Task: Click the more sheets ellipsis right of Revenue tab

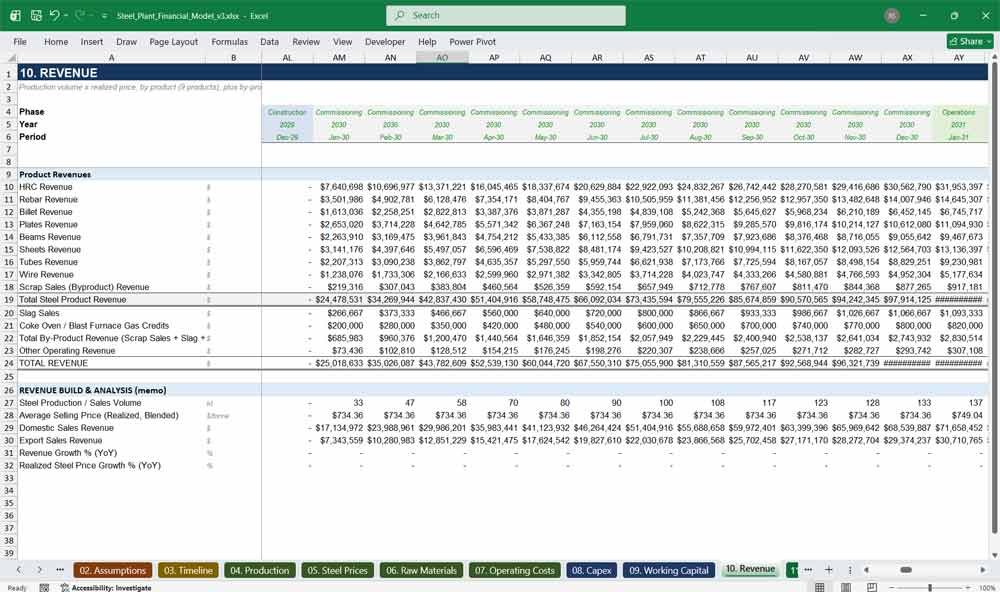Action: coord(808,570)
